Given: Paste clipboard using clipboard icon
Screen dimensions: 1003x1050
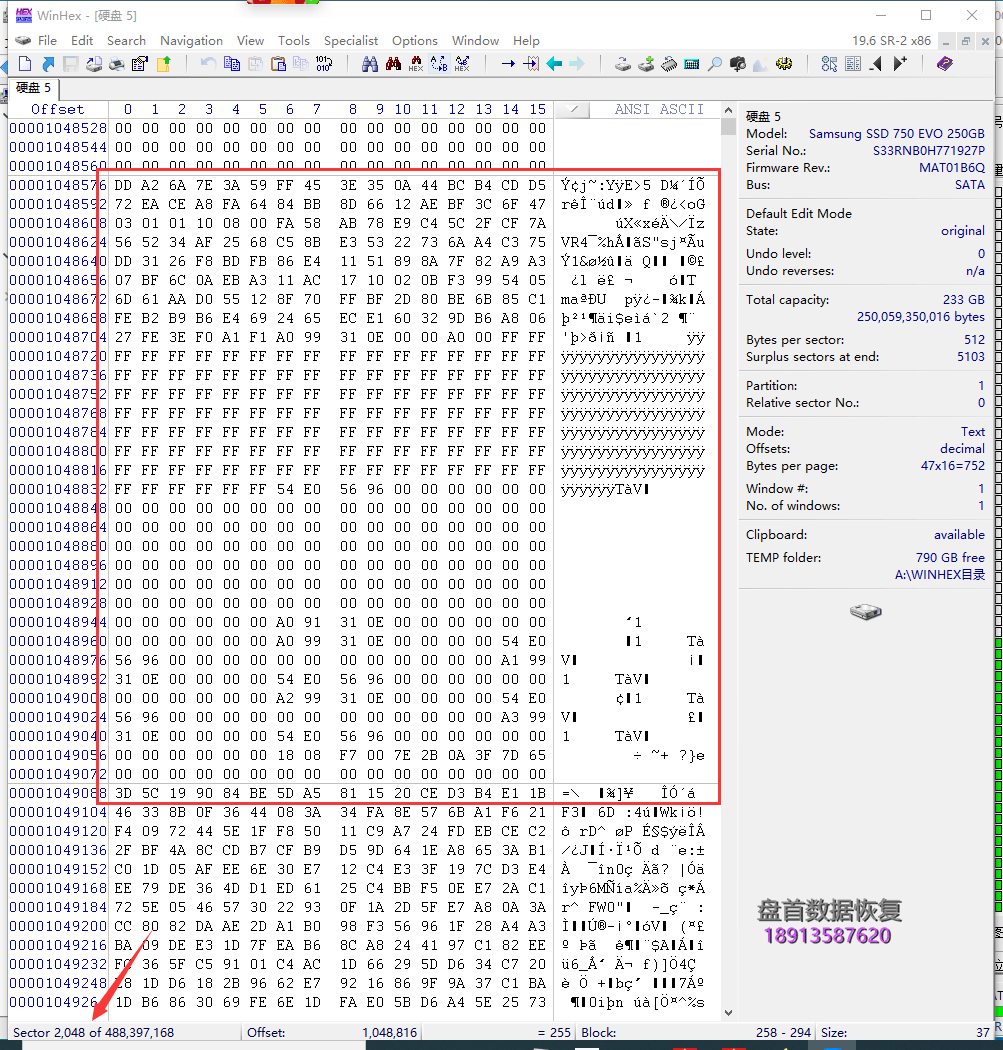Looking at the screenshot, I should tap(278, 64).
